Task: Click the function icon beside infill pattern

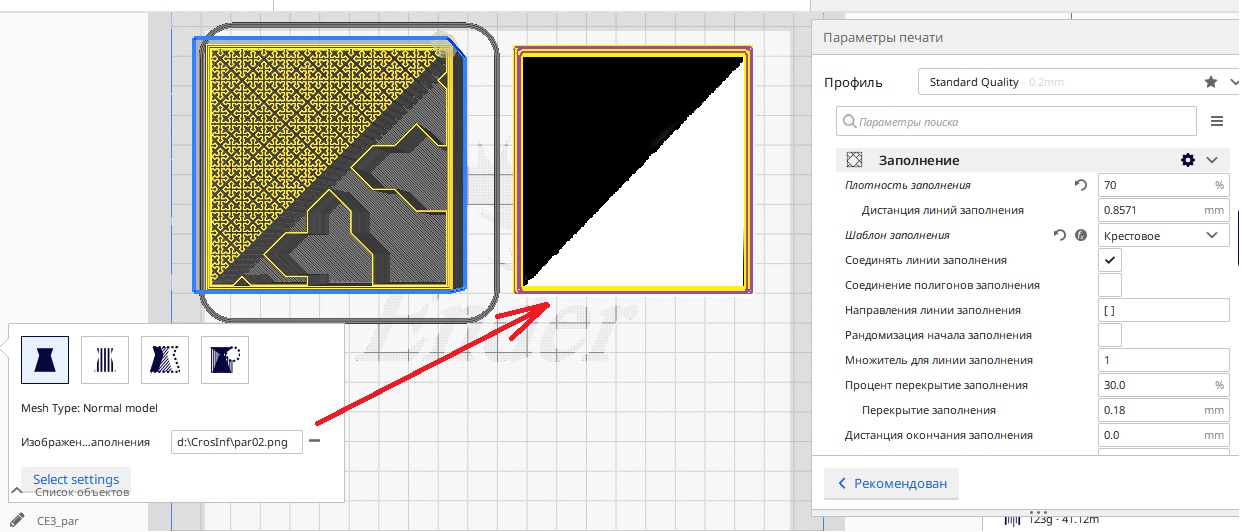Action: [x=1080, y=235]
